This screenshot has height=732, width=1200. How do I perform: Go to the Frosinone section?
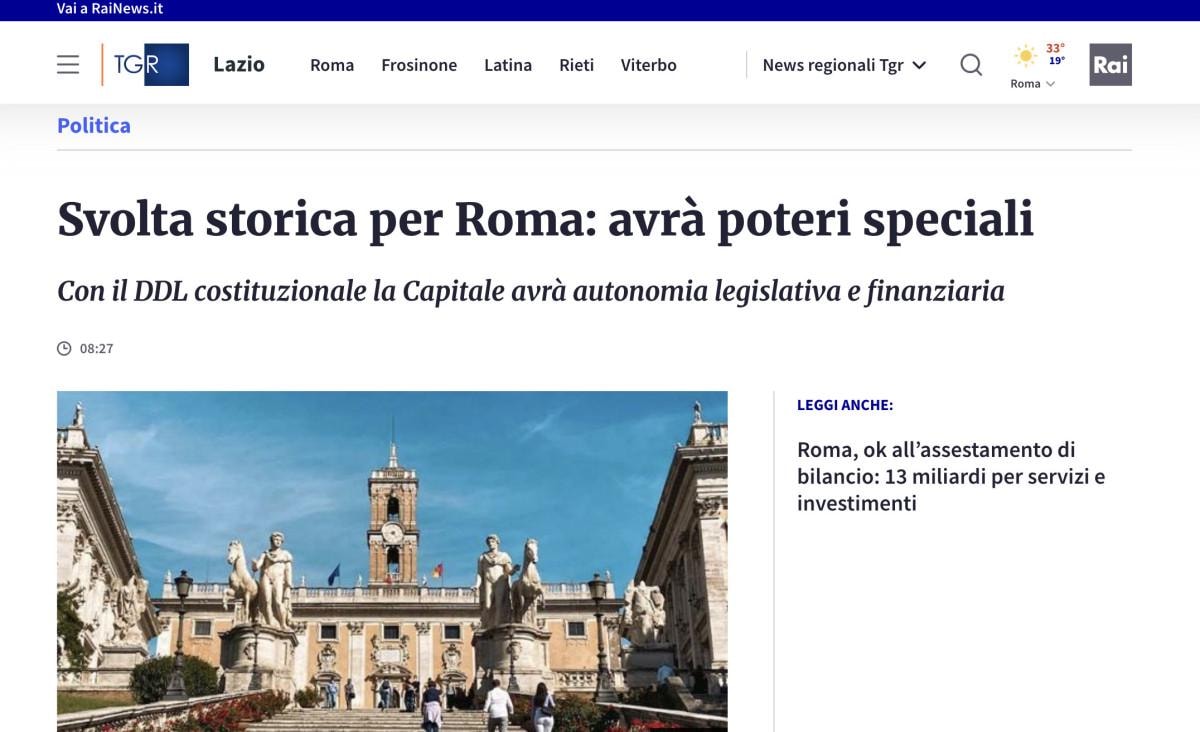(x=419, y=65)
